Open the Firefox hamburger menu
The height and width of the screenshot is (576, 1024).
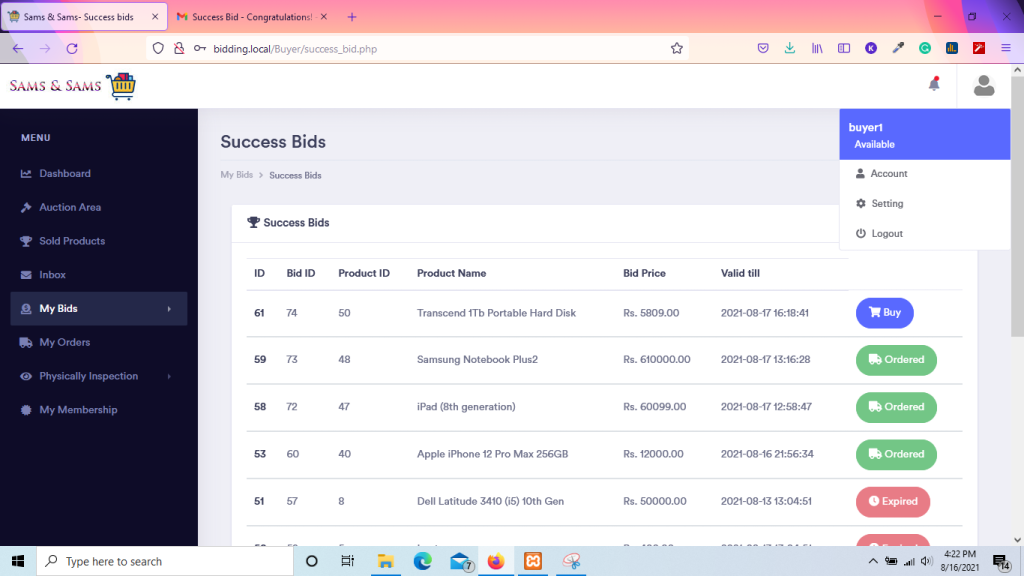tap(1005, 47)
